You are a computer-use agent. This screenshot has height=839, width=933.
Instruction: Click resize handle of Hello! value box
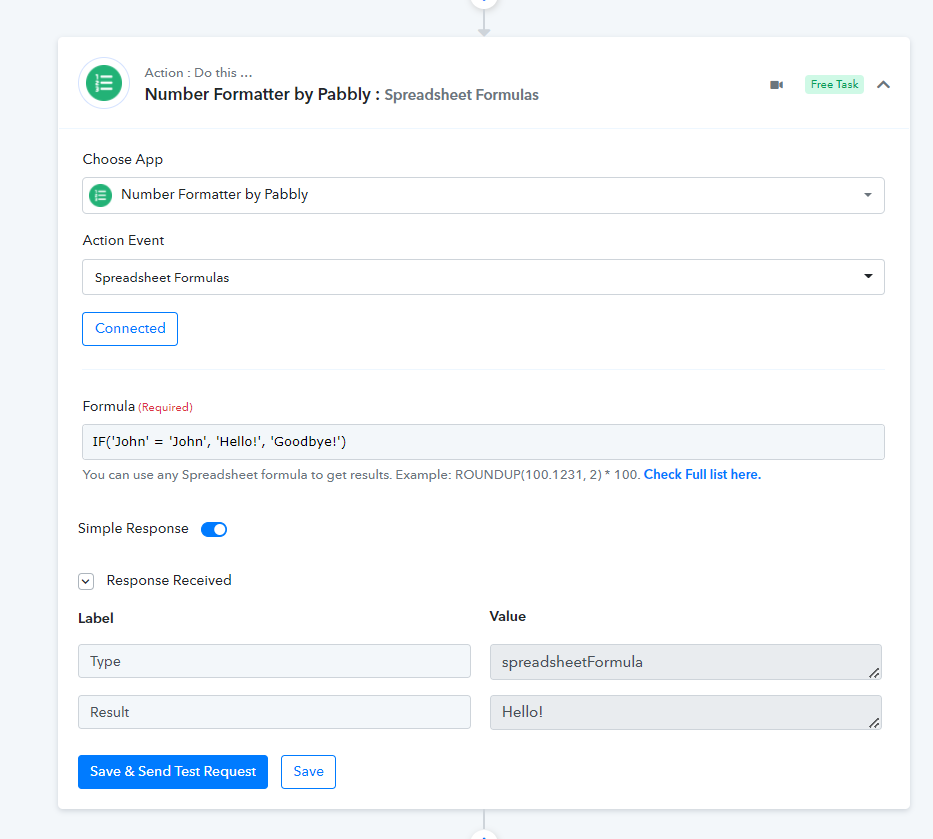pyautogui.click(x=874, y=723)
